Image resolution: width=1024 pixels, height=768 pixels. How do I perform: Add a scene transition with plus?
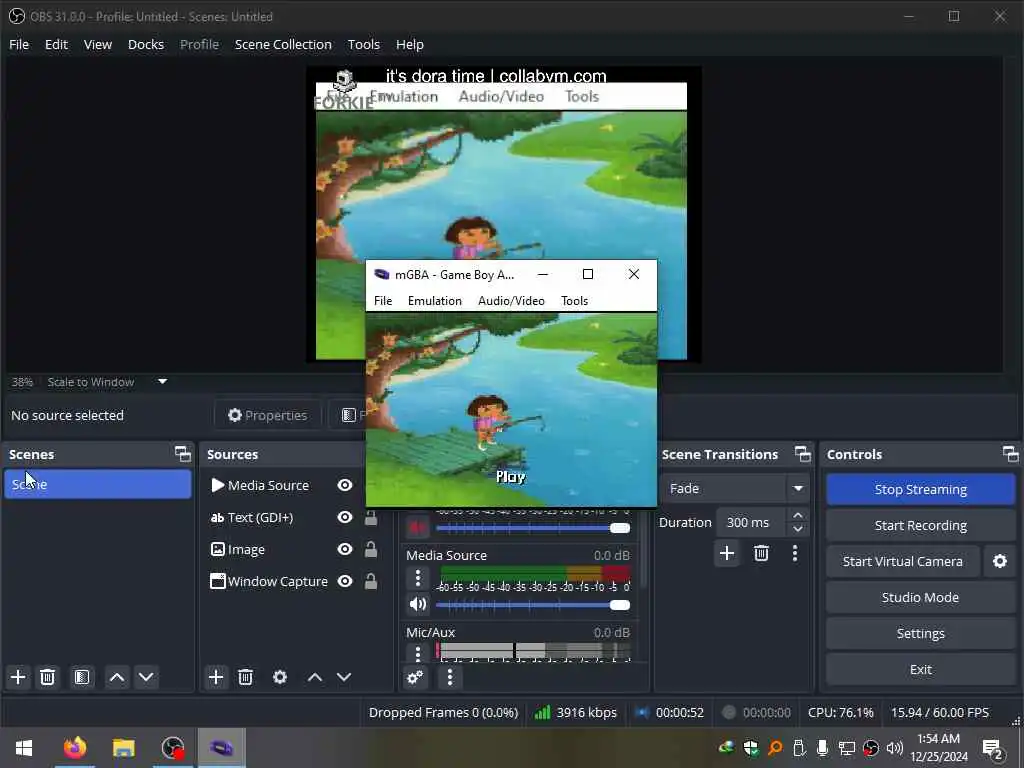tap(727, 553)
